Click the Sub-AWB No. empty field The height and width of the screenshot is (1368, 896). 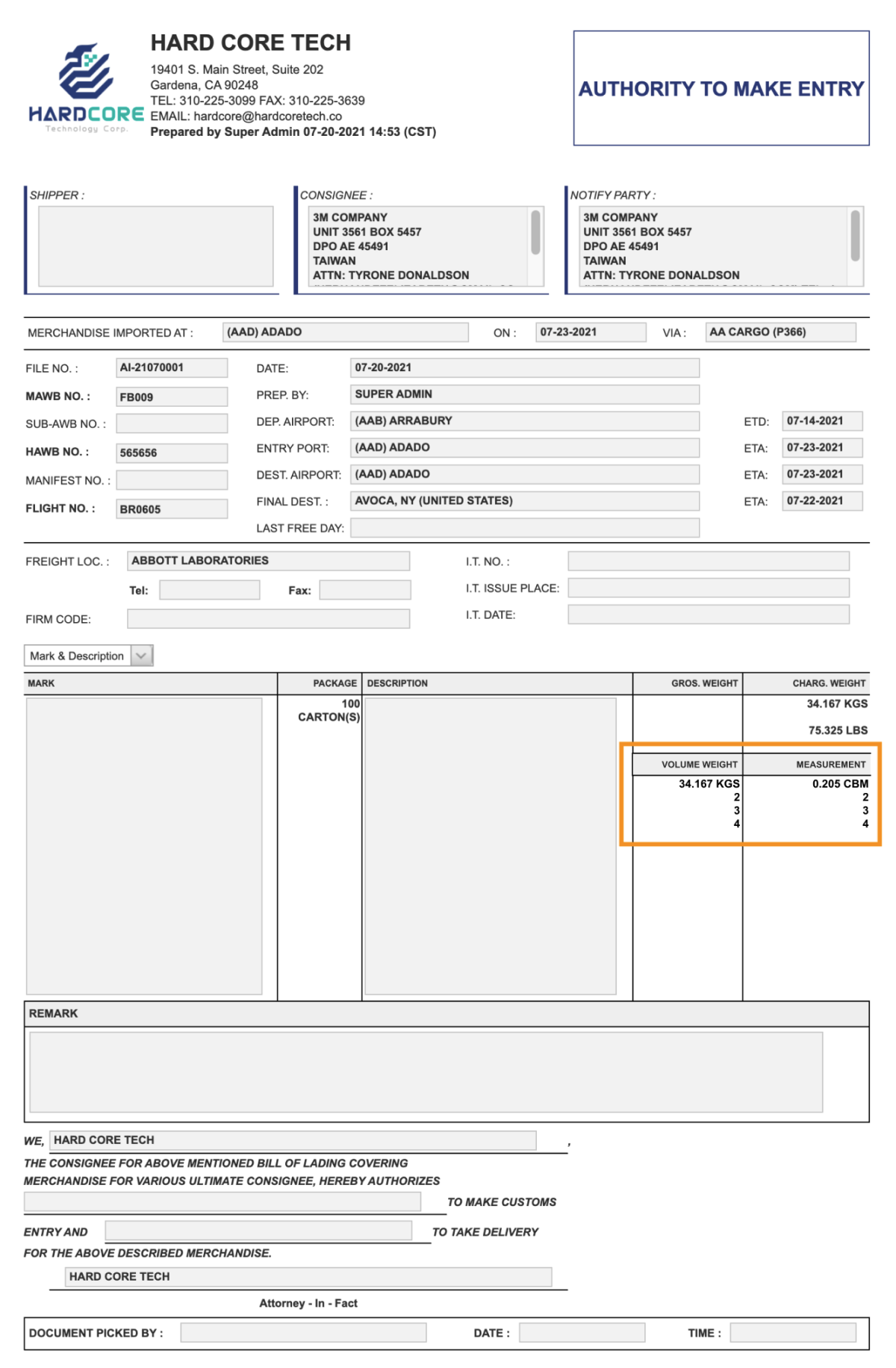point(172,423)
